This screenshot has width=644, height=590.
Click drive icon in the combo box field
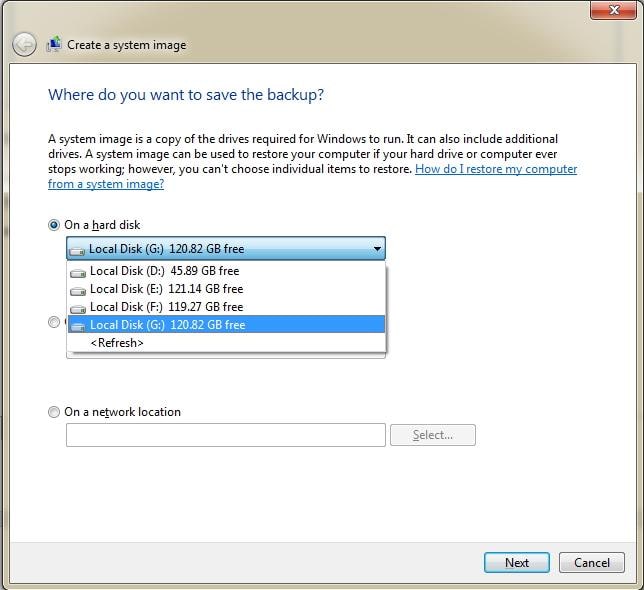(77, 250)
